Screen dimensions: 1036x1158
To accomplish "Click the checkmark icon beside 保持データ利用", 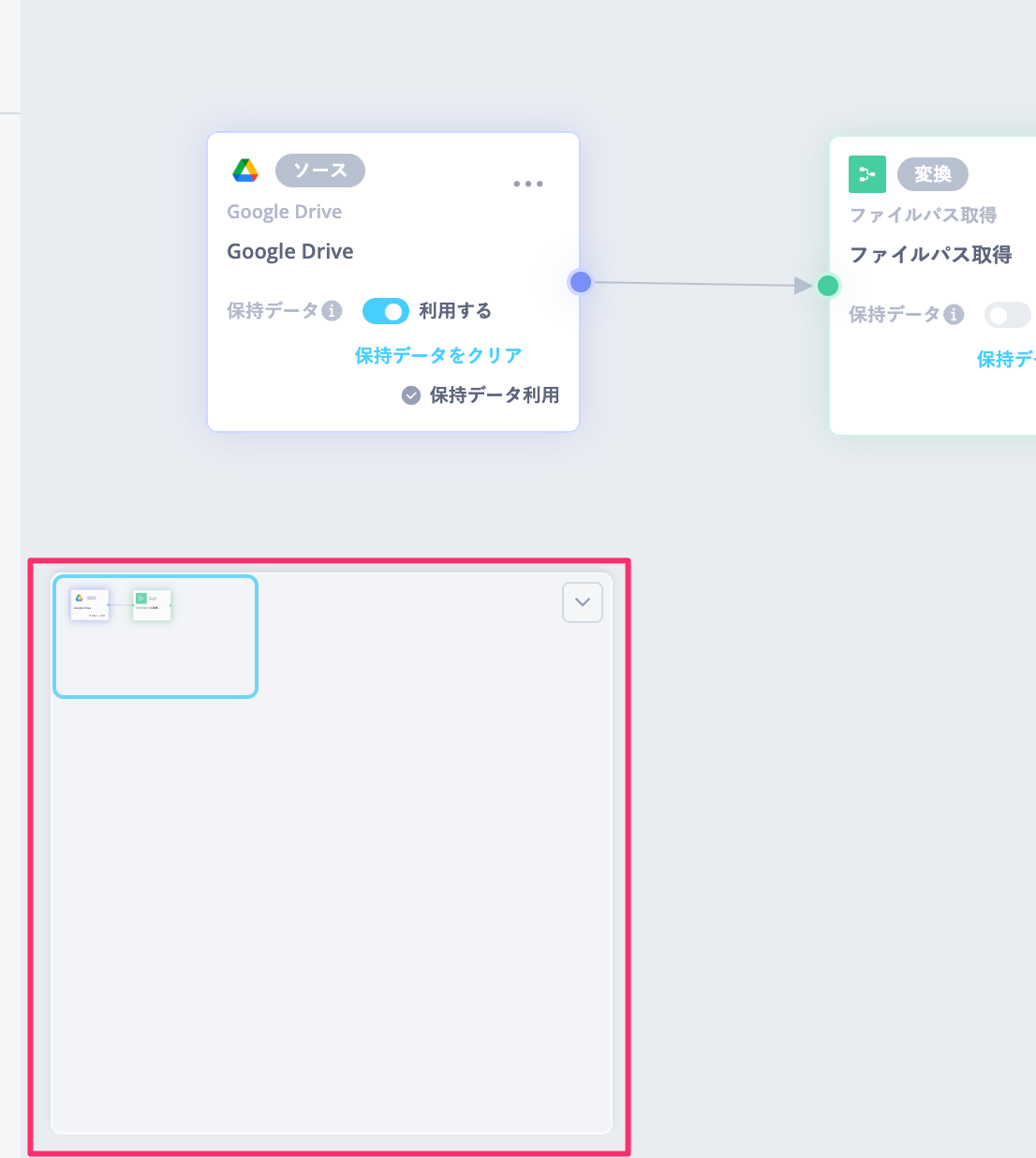I will click(x=411, y=395).
